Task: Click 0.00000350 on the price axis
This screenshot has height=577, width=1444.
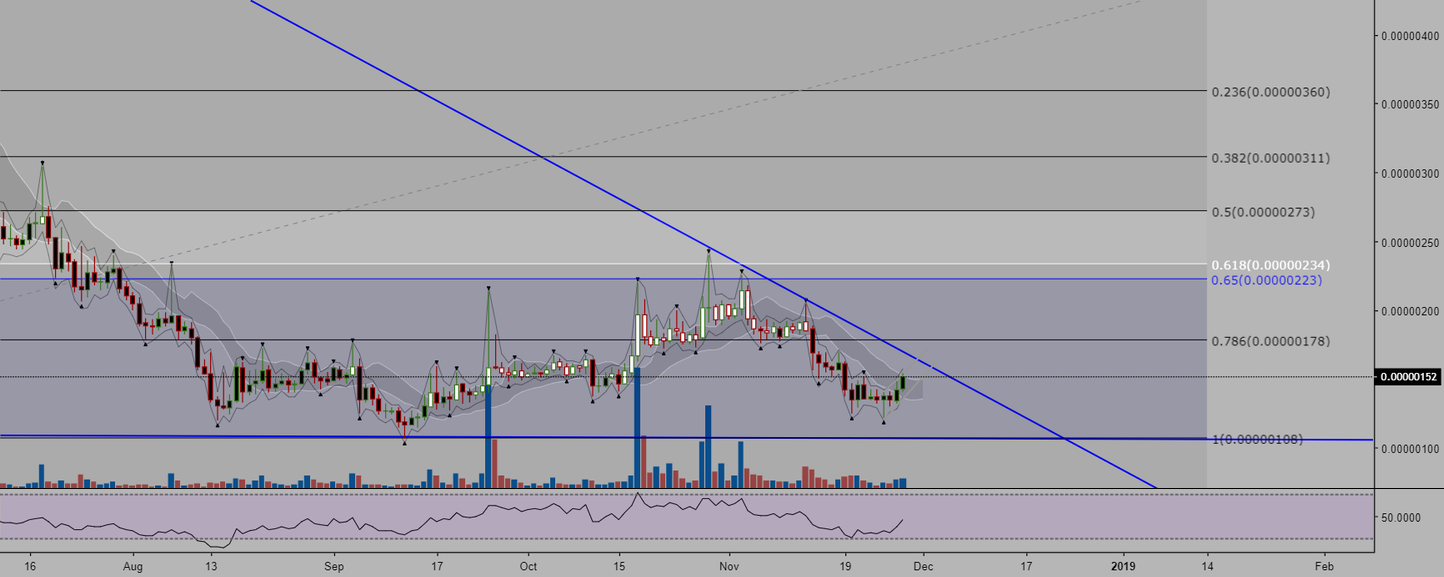Action: pos(1409,104)
